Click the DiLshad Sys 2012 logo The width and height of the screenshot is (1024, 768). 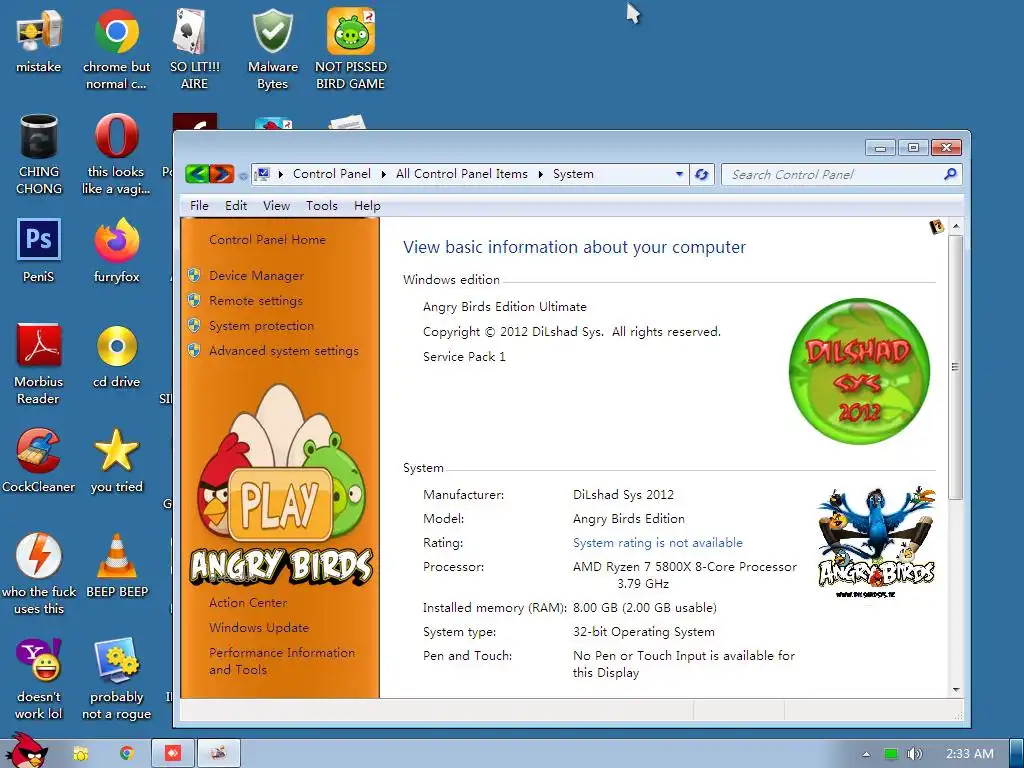859,371
